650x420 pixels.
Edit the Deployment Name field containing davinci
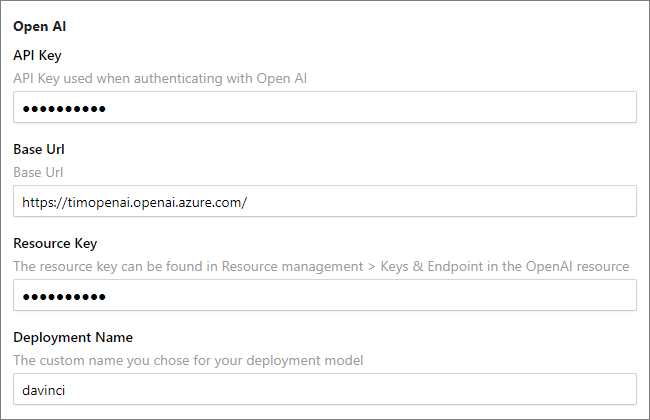click(325, 389)
